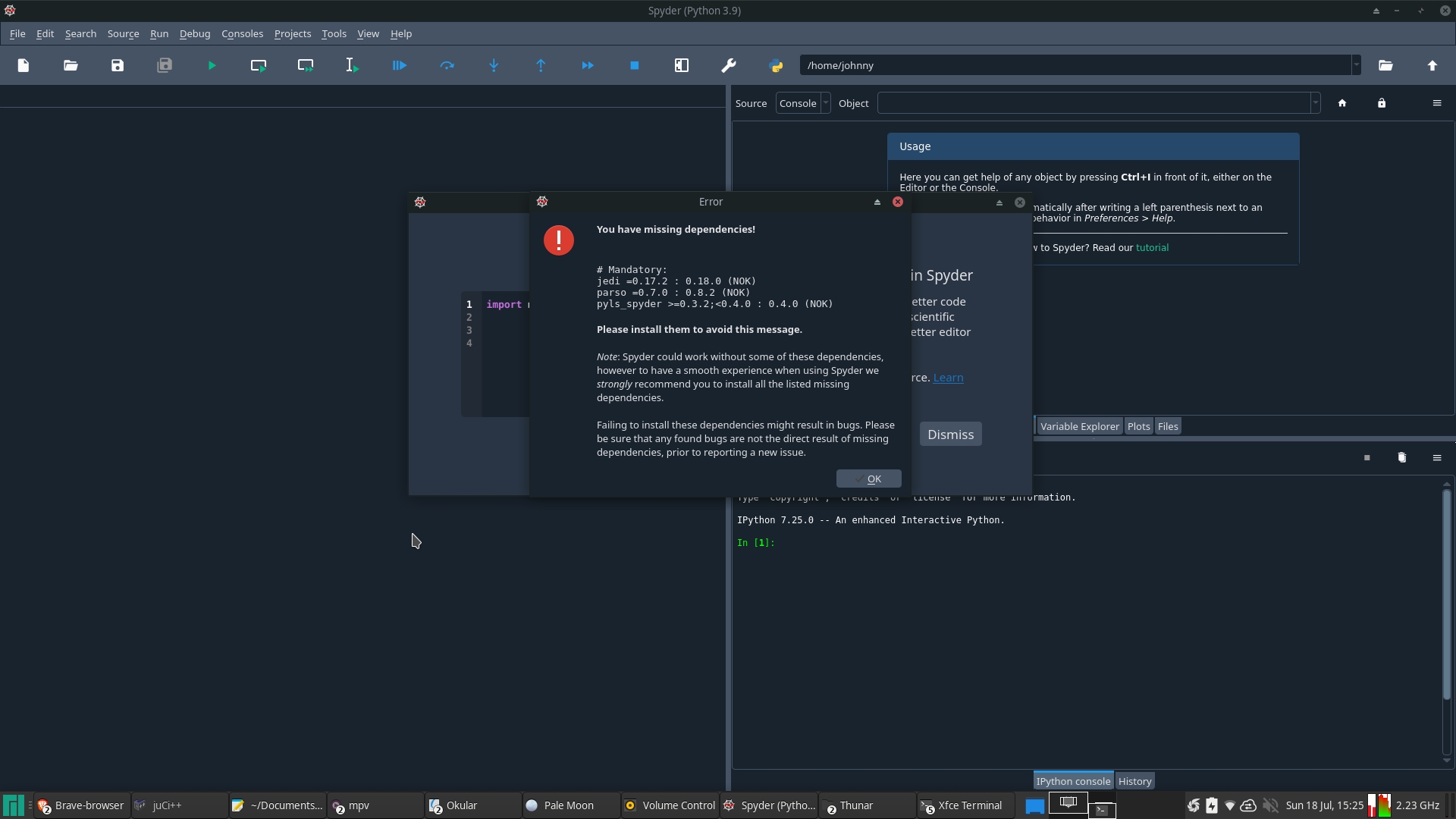Image resolution: width=1456 pixels, height=819 pixels.
Task: Open file using folder toolbar icon
Action: [71, 66]
